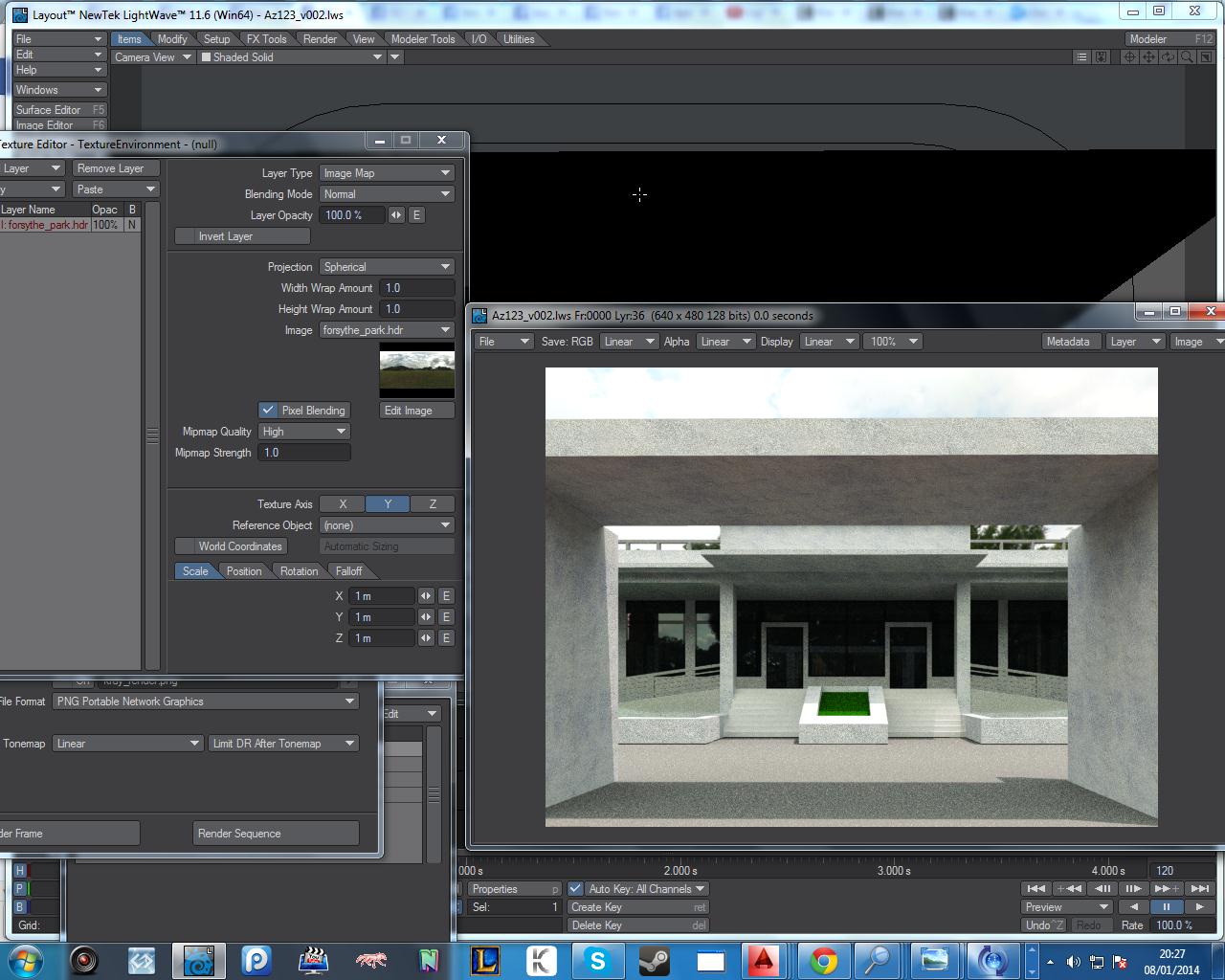This screenshot has height=980, width=1225.
Task: Open the envelope for Layer Opacity
Action: point(416,215)
